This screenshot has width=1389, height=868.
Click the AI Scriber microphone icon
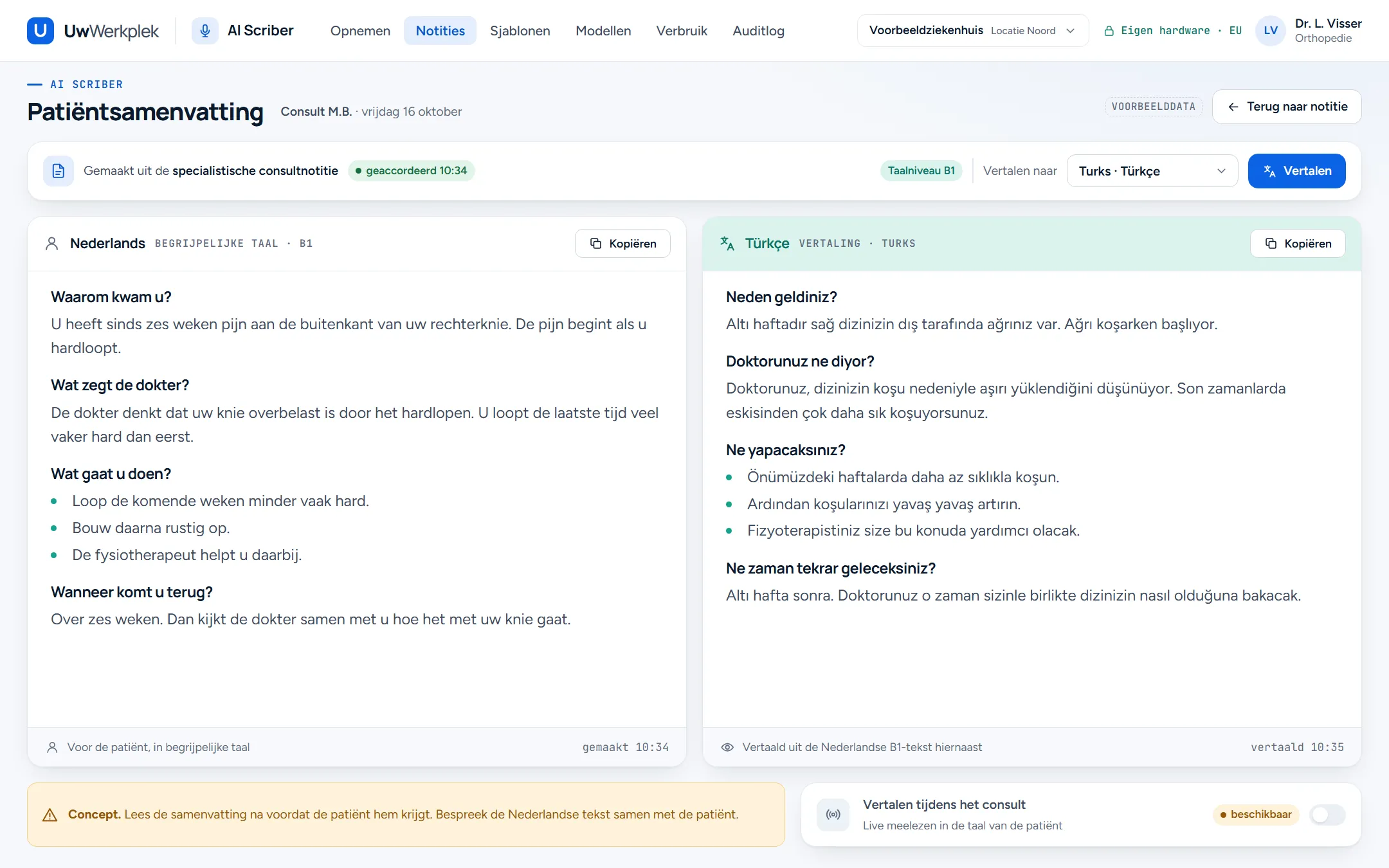pyautogui.click(x=205, y=30)
